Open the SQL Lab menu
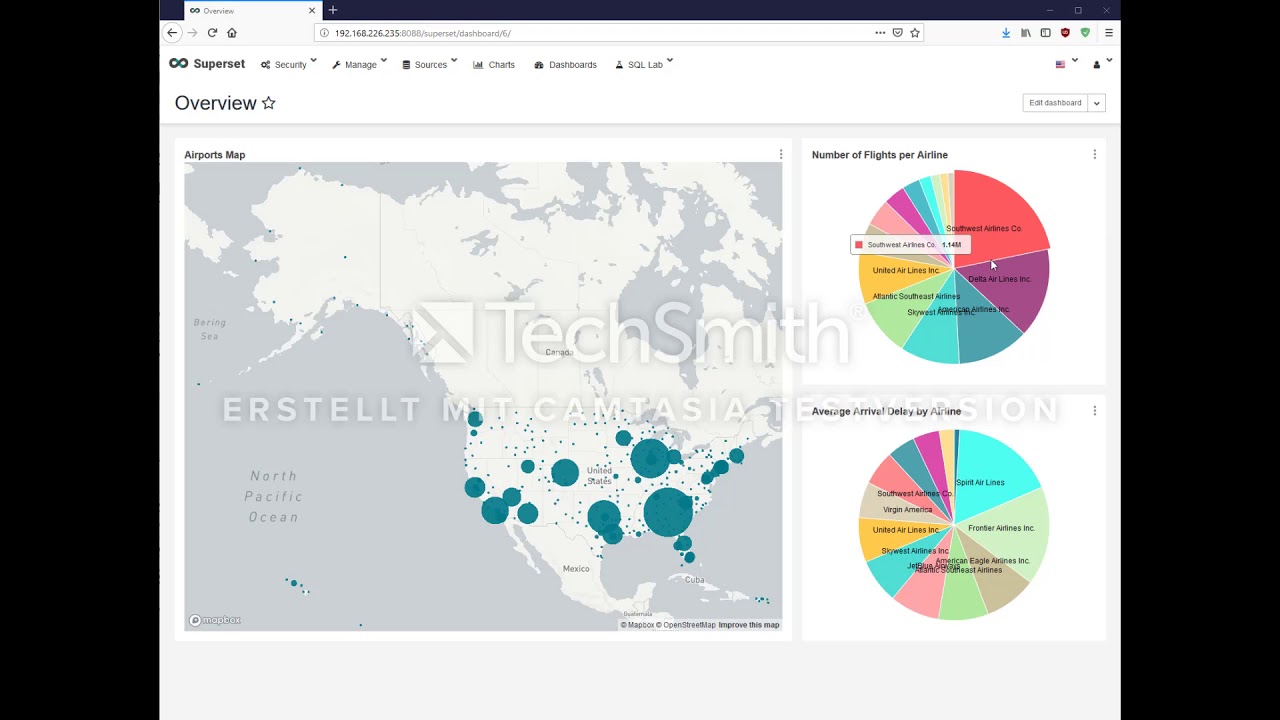Screen dimensions: 1280x720 pyautogui.click(x=644, y=64)
